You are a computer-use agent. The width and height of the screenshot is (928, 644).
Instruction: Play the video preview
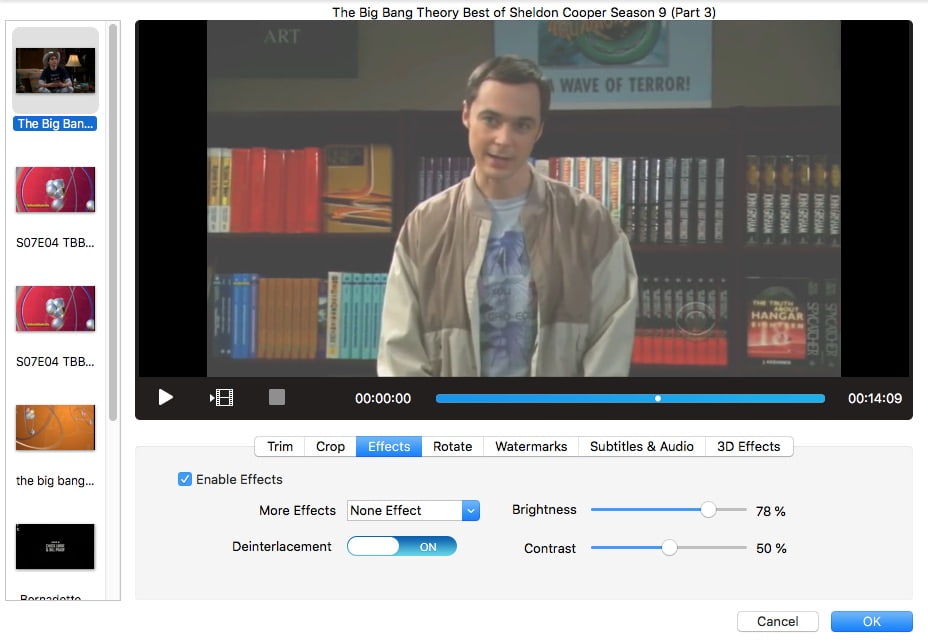pos(166,397)
